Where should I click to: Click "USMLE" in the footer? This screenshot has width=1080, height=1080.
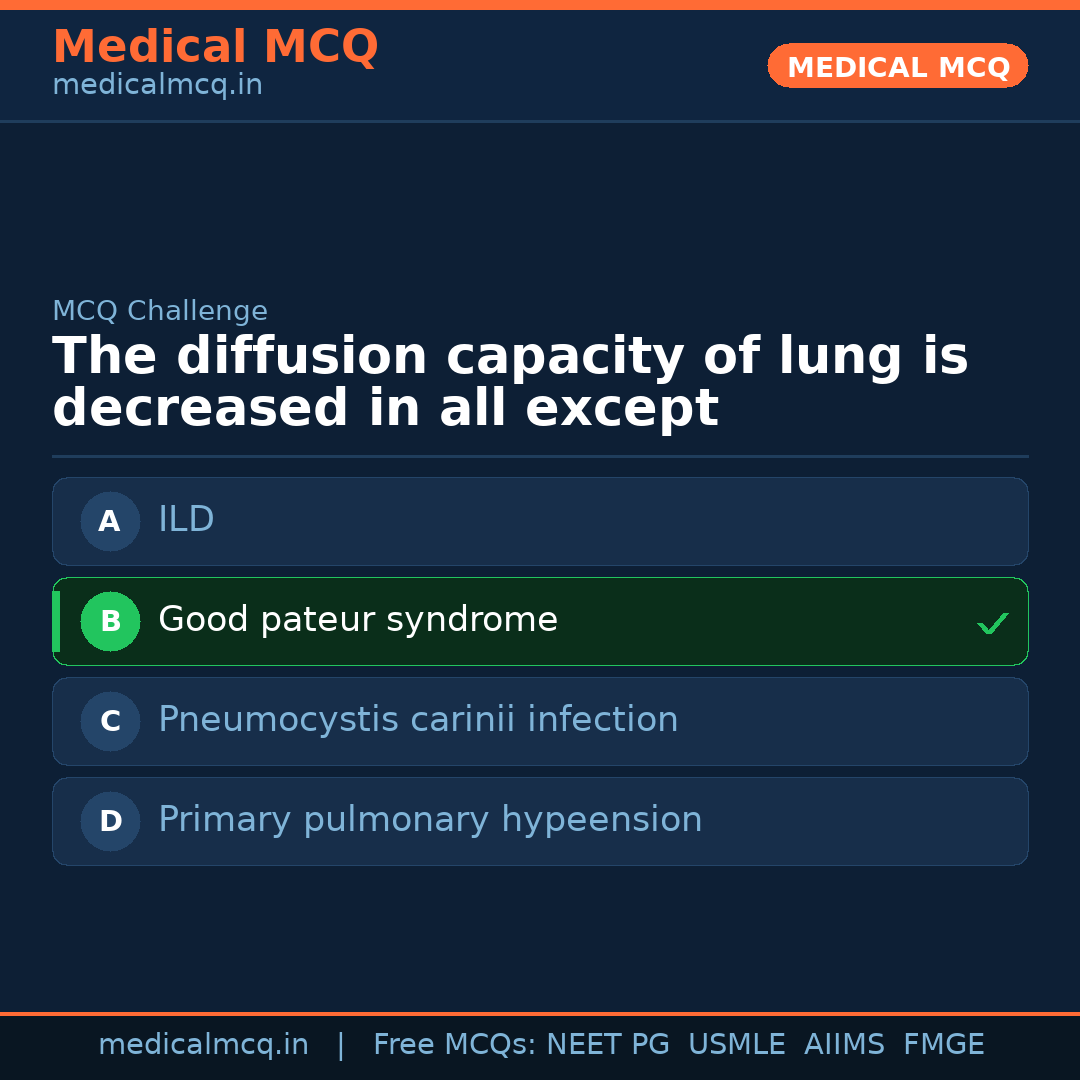click(x=736, y=1045)
